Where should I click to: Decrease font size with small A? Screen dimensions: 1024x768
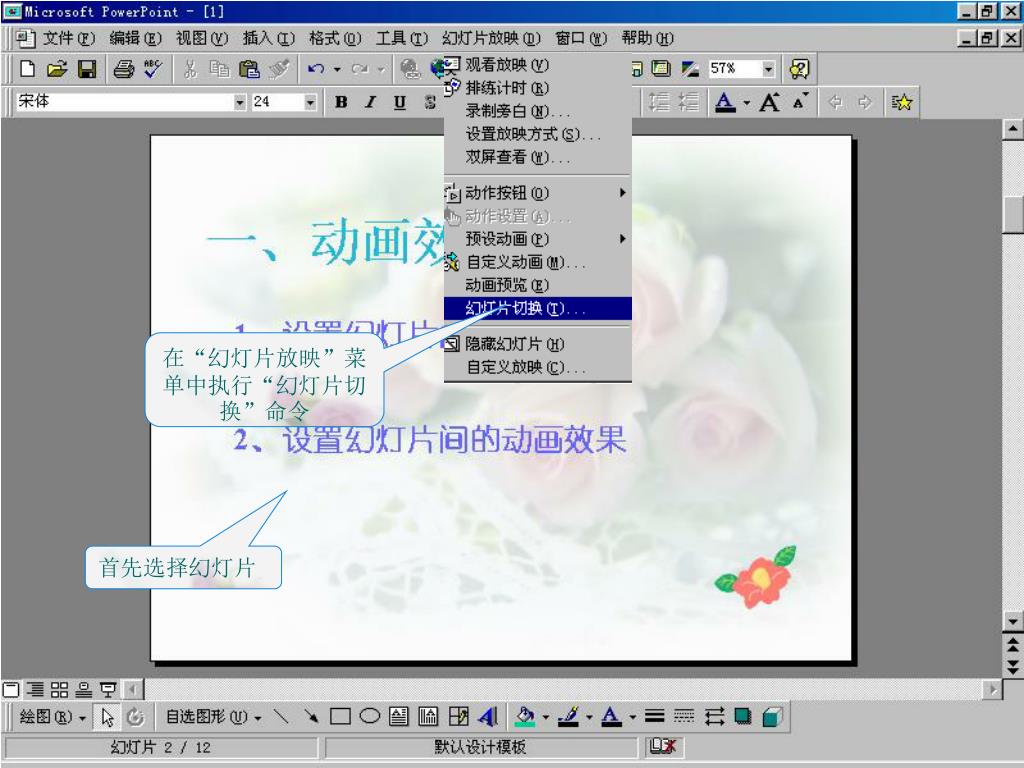(x=800, y=102)
